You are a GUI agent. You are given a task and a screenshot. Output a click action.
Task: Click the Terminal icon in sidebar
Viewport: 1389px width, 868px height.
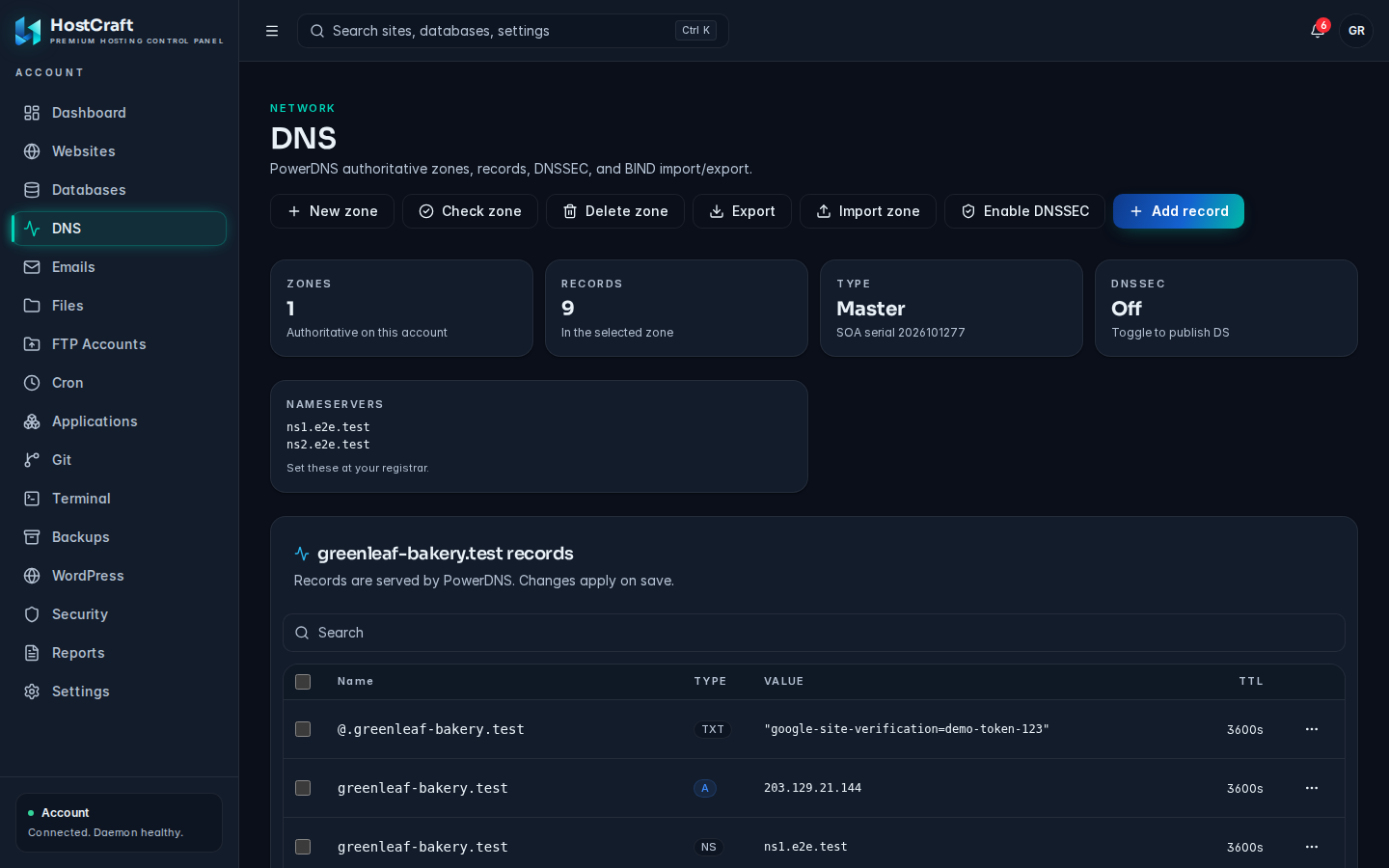[32, 499]
